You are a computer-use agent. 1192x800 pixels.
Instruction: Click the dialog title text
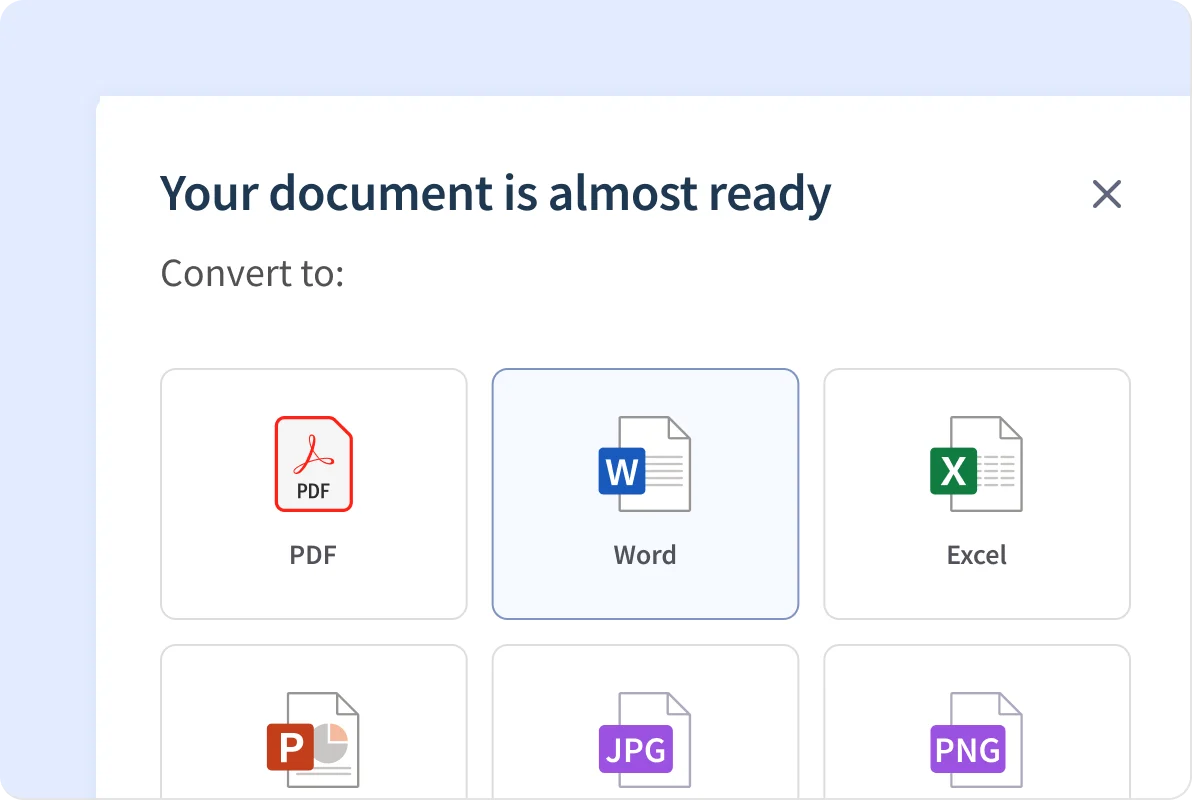[495, 193]
